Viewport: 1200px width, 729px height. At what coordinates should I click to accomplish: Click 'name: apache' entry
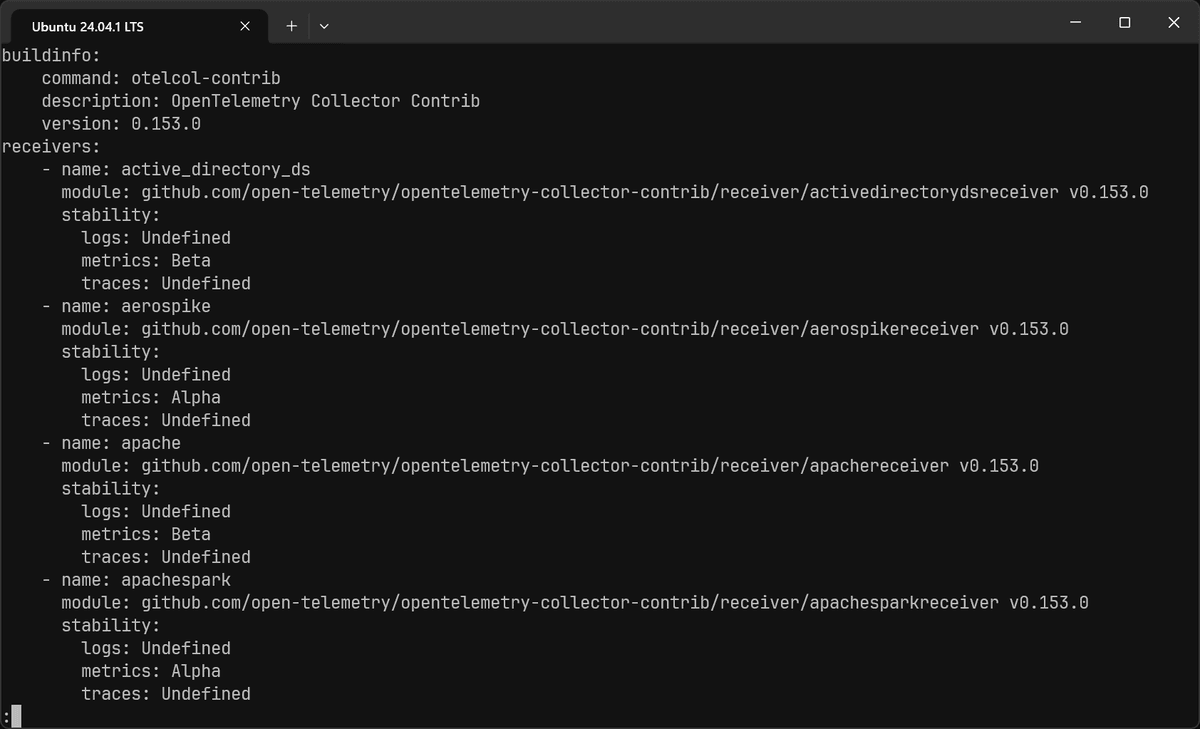pyautogui.click(x=121, y=443)
